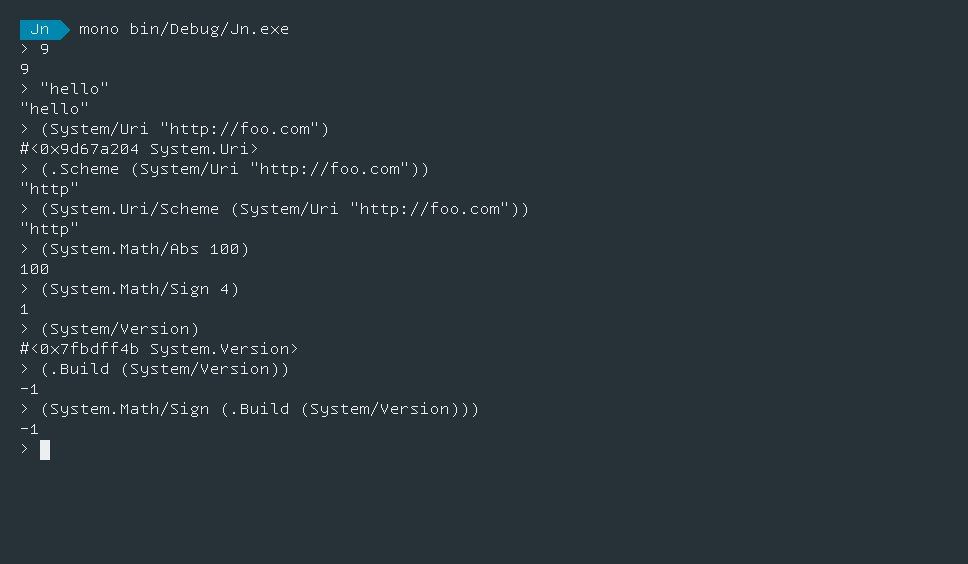Viewport: 968px width, 564px height.
Task: Click the blue Jn prompt badge
Action: click(40, 29)
